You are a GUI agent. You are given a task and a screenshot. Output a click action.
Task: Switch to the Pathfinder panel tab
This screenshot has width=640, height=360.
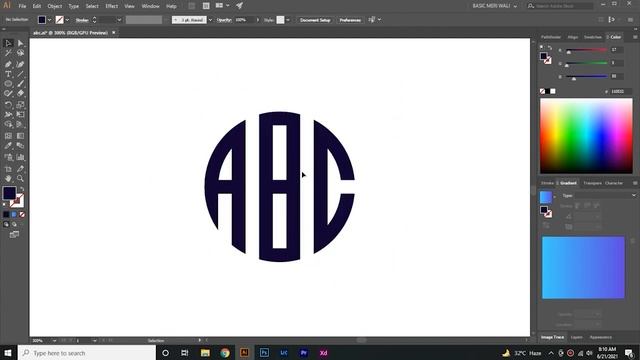pyautogui.click(x=551, y=37)
